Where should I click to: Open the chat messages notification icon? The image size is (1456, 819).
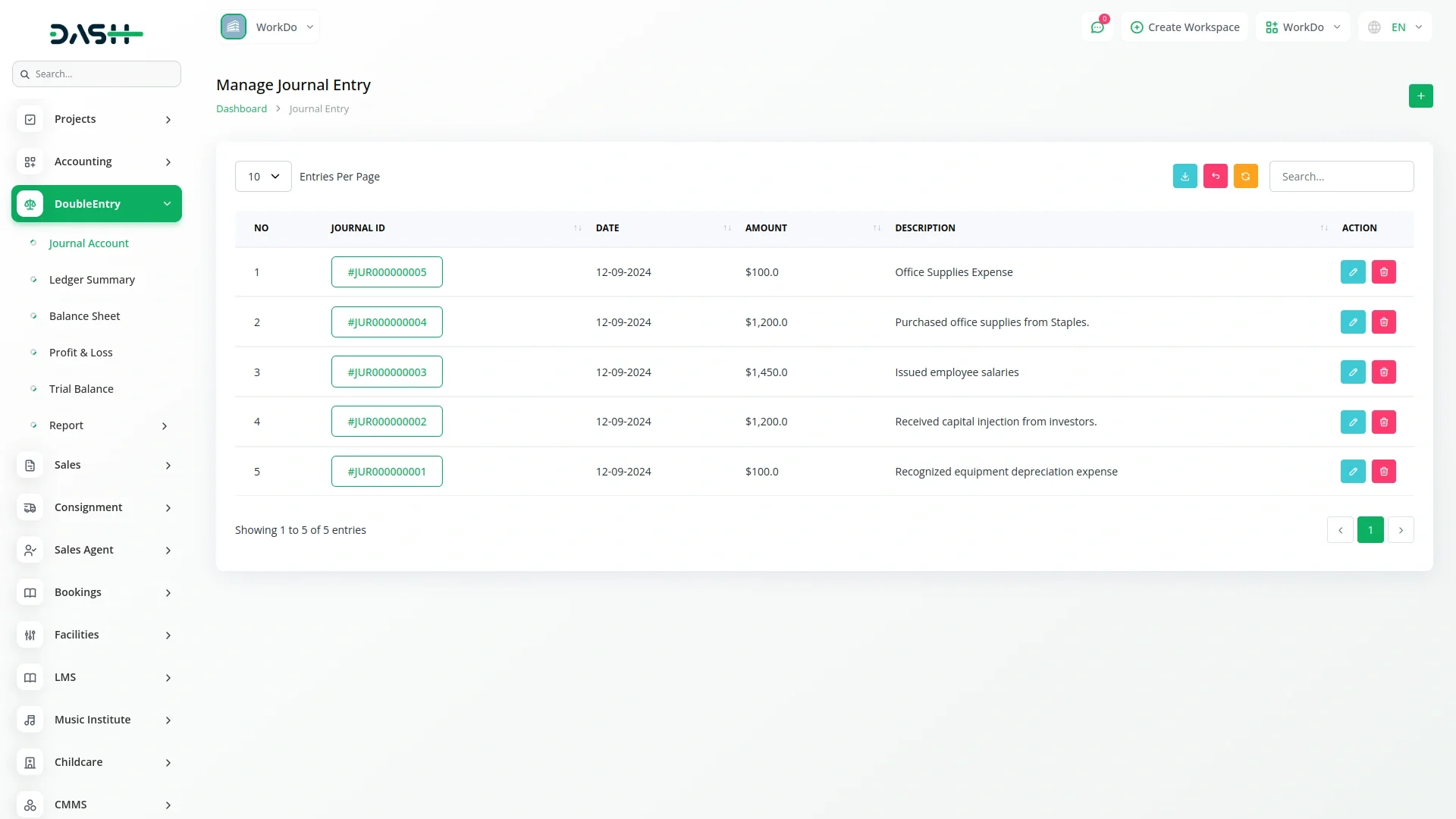click(1097, 27)
